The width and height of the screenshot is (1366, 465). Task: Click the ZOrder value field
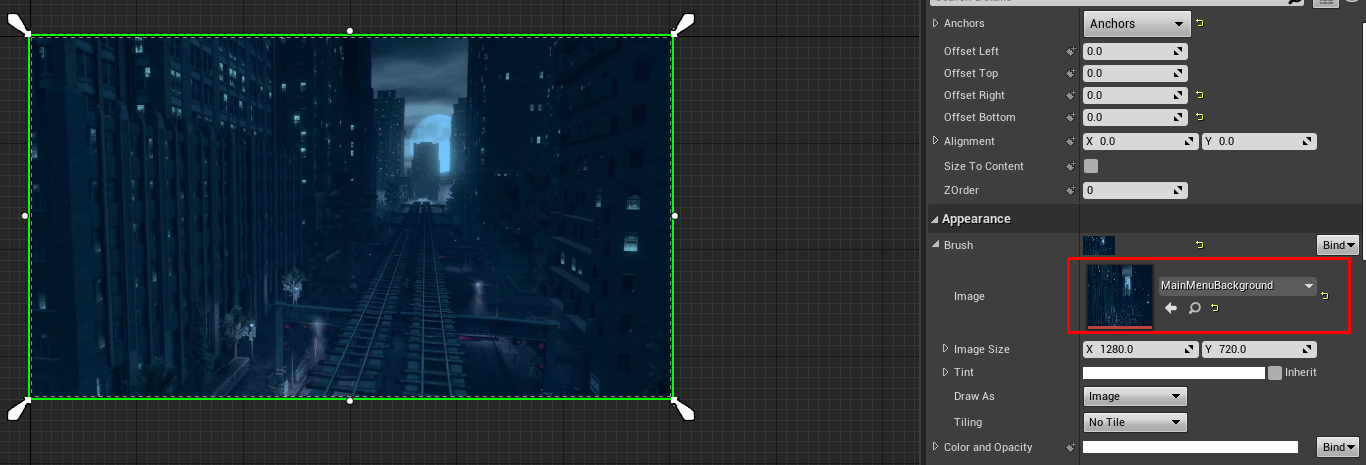1135,190
